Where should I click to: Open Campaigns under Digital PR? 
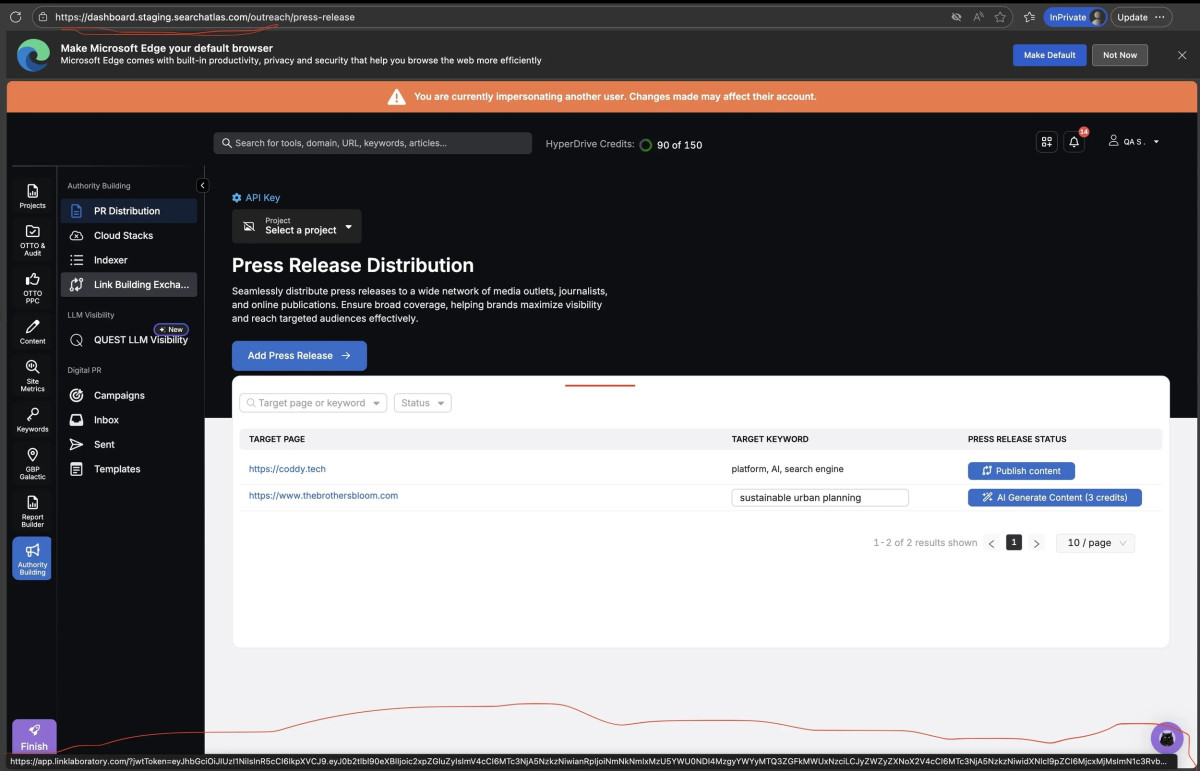tap(119, 396)
